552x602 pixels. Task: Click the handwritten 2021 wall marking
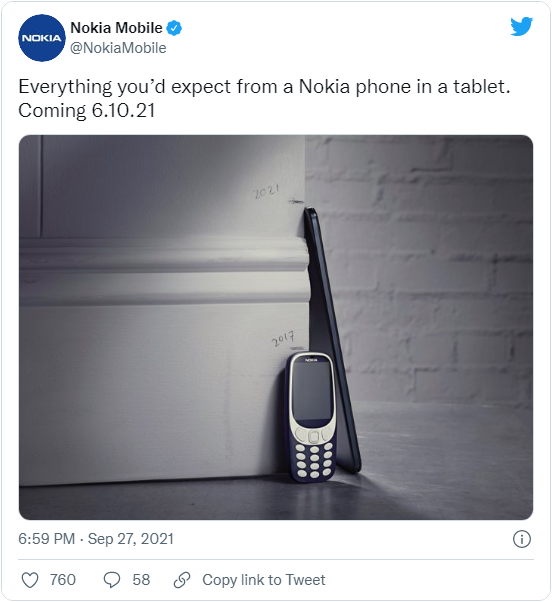(266, 191)
